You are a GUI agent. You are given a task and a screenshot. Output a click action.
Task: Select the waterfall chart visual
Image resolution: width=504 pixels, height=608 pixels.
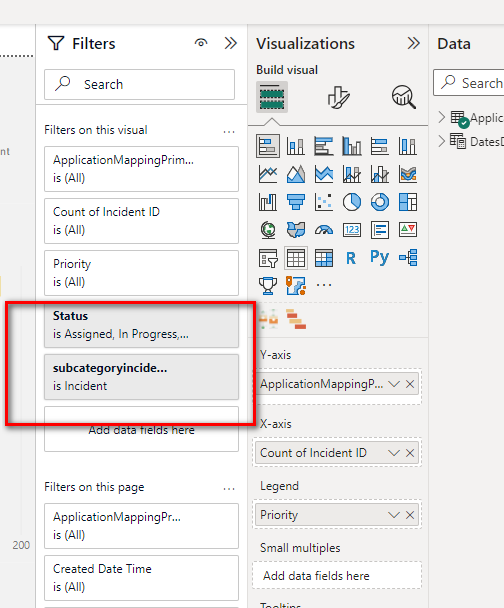(x=268, y=202)
